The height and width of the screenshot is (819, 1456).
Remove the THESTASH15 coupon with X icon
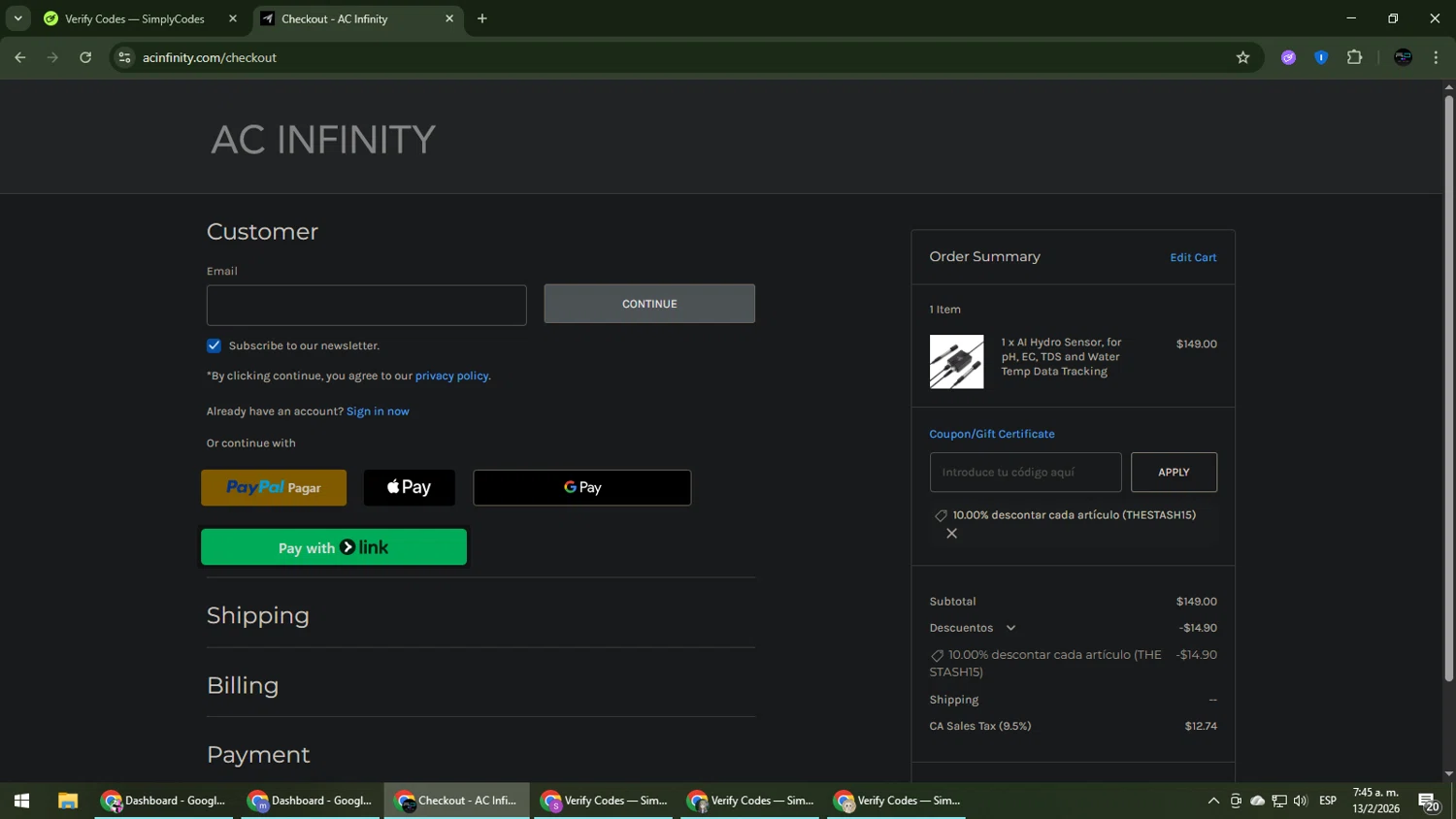click(x=951, y=534)
